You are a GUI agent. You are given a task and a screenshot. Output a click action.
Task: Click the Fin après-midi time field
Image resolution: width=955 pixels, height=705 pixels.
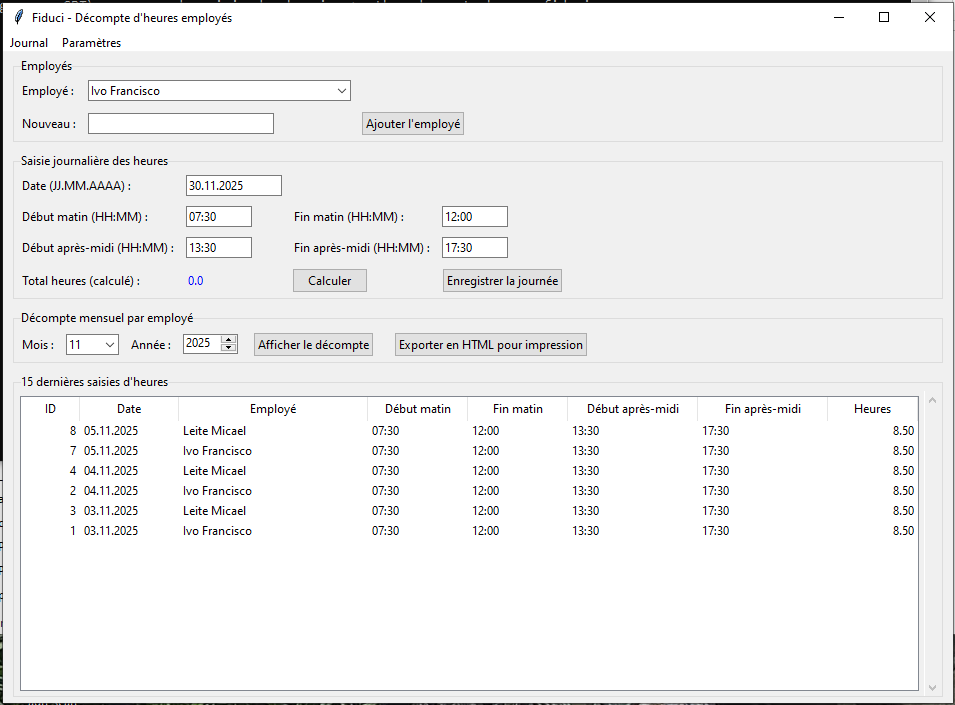point(474,248)
